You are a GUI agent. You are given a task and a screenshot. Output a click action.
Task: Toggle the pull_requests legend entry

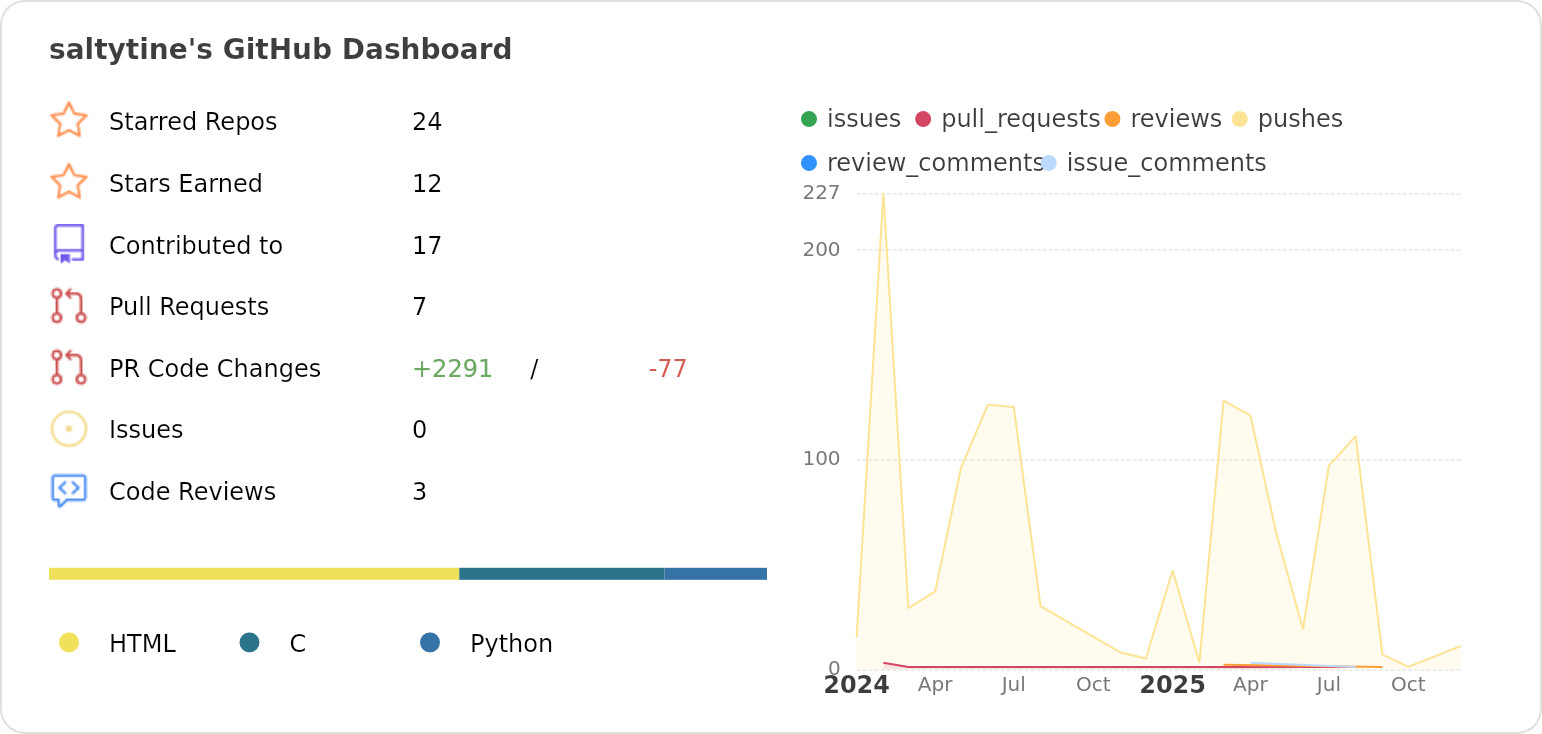(1008, 119)
